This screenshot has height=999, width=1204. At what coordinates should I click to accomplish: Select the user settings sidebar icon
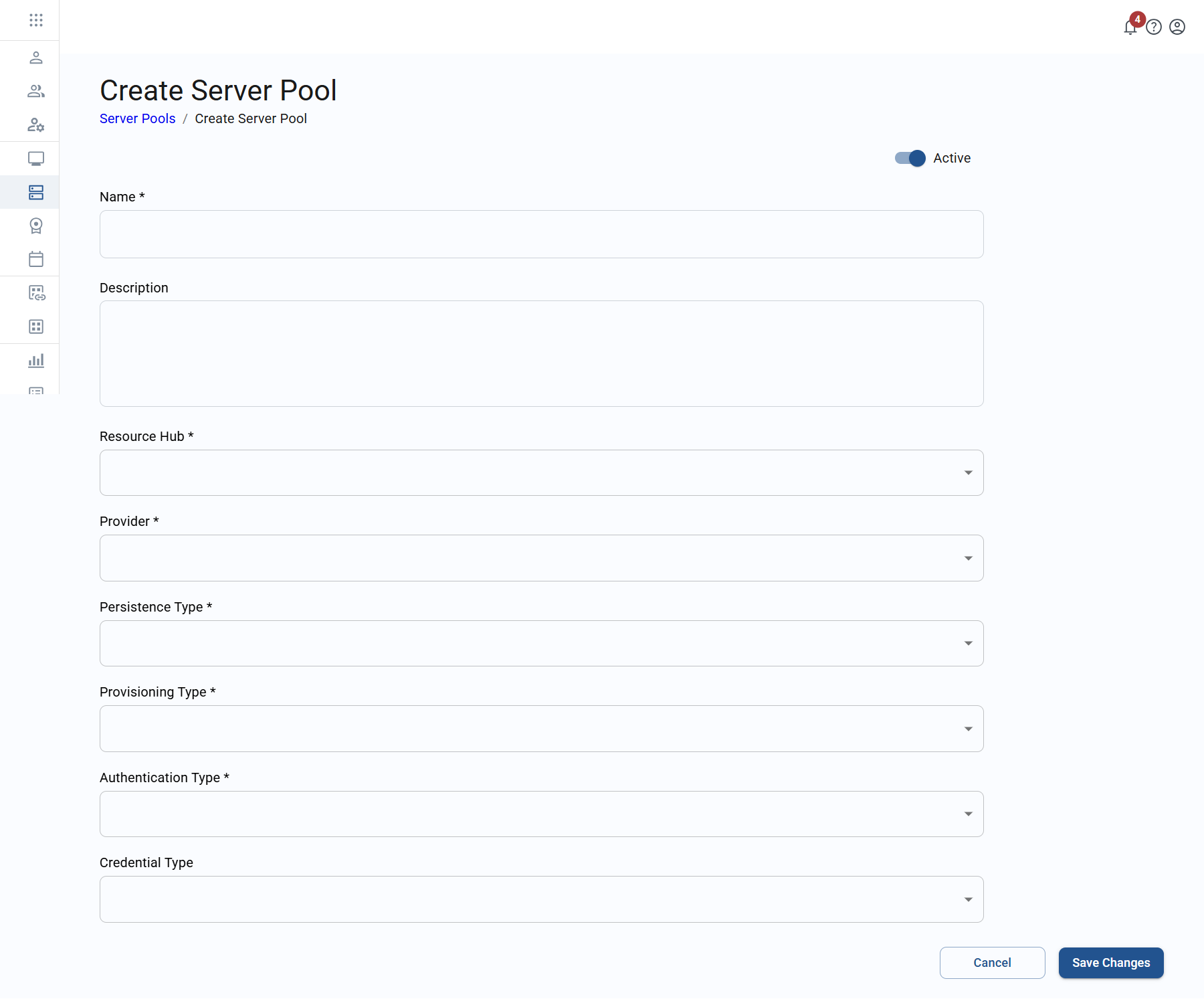point(36,125)
